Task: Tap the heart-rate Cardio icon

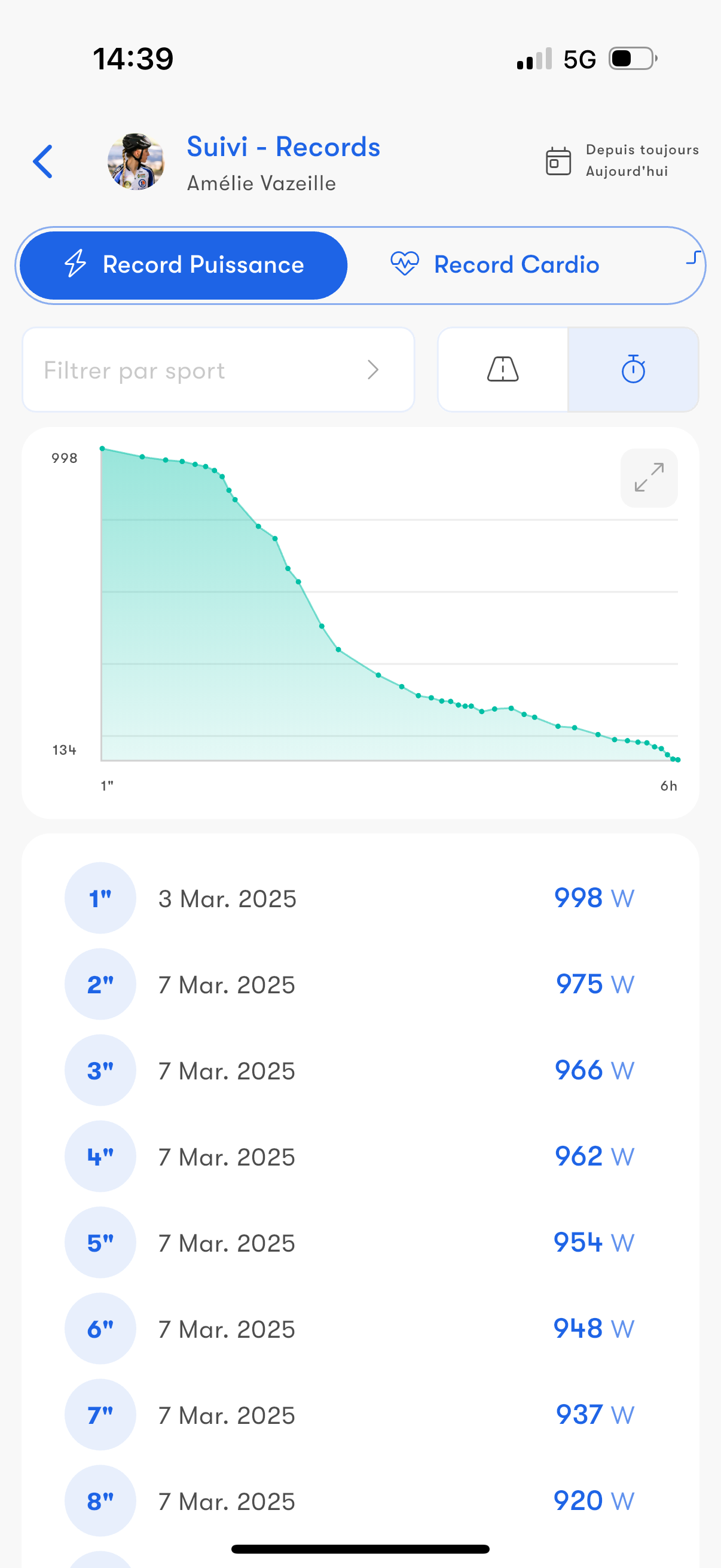Action: coord(405,264)
